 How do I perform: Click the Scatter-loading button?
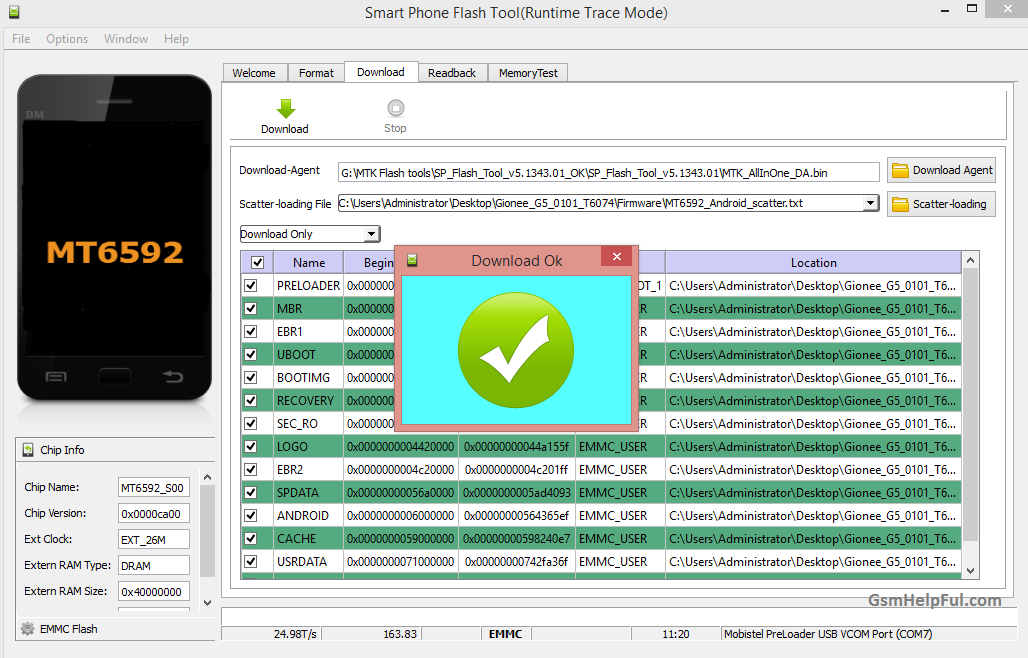(x=941, y=204)
